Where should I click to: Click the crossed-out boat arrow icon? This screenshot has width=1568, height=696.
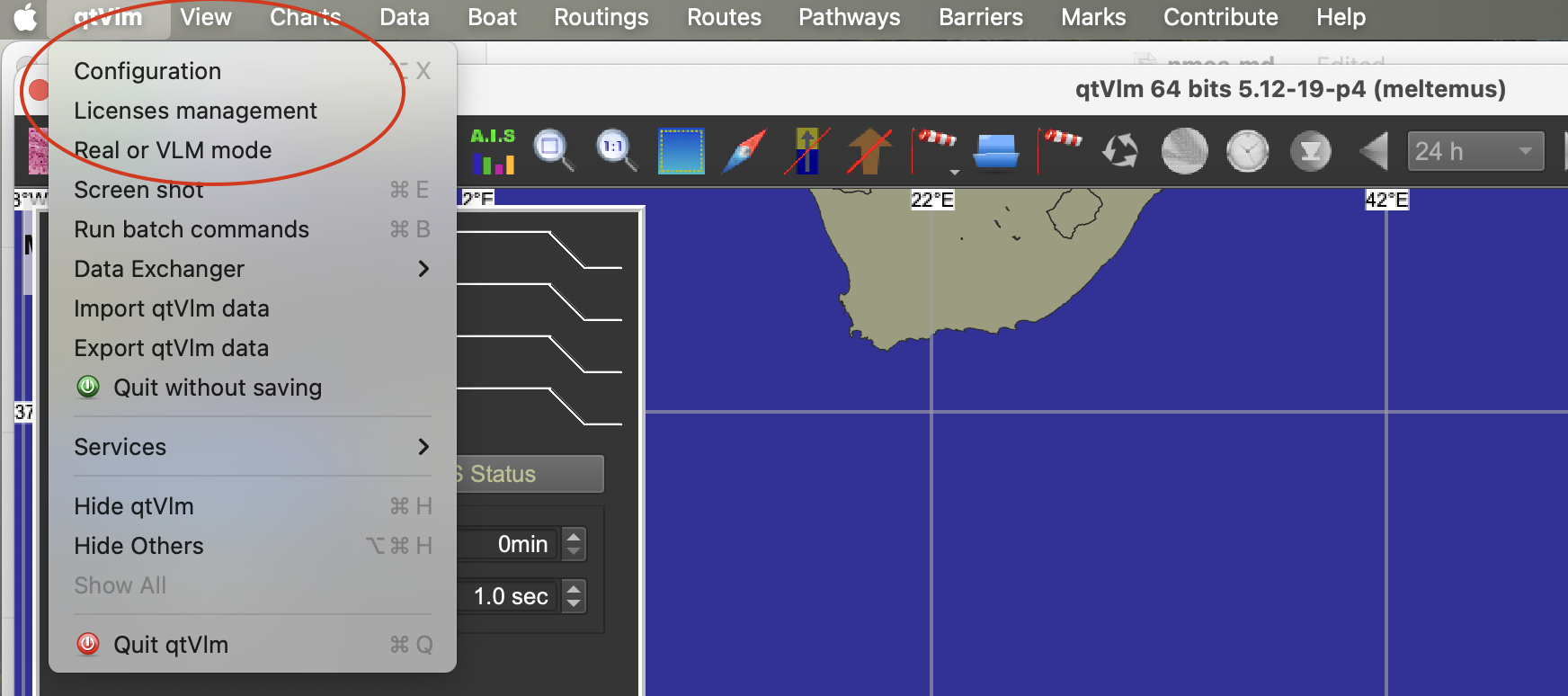(806, 150)
